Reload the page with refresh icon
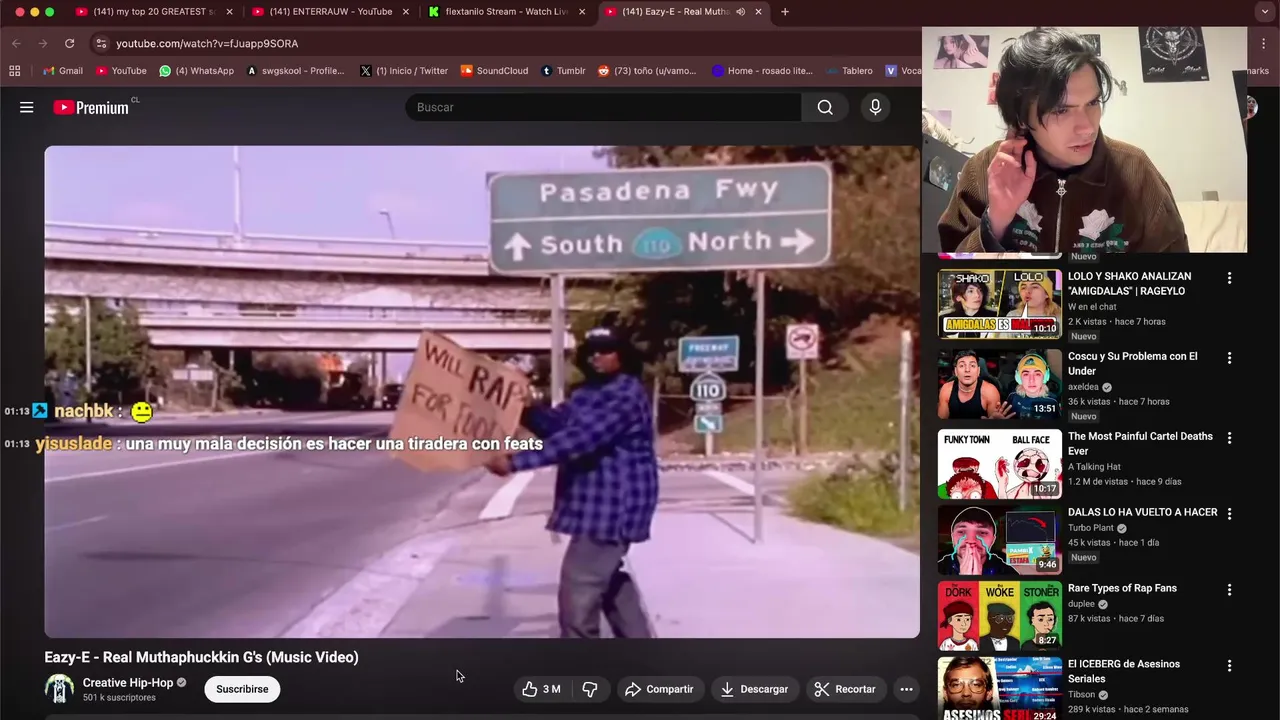This screenshot has height=720, width=1280. tap(69, 43)
